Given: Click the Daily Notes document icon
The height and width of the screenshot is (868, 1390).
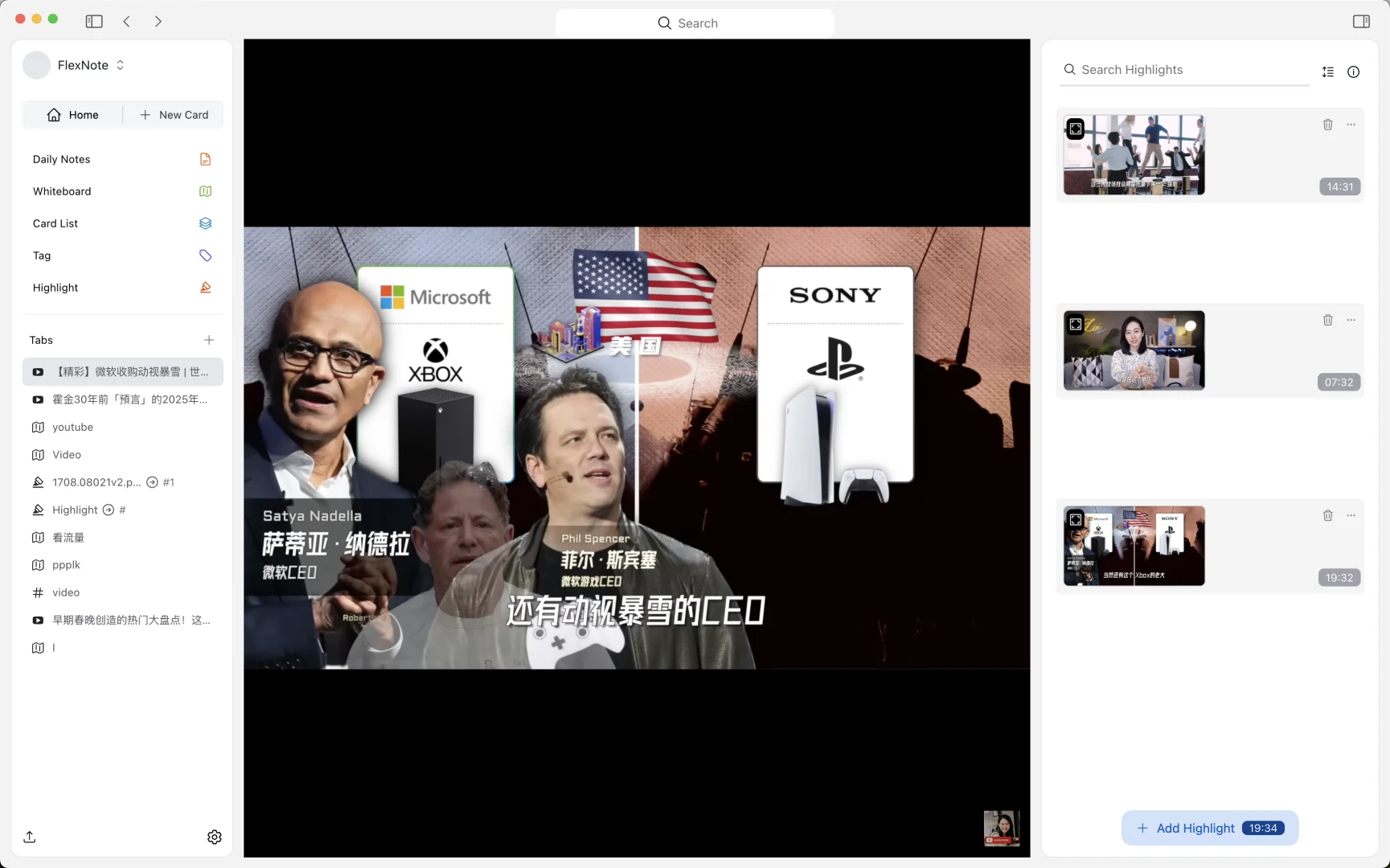Looking at the screenshot, I should pos(205,159).
